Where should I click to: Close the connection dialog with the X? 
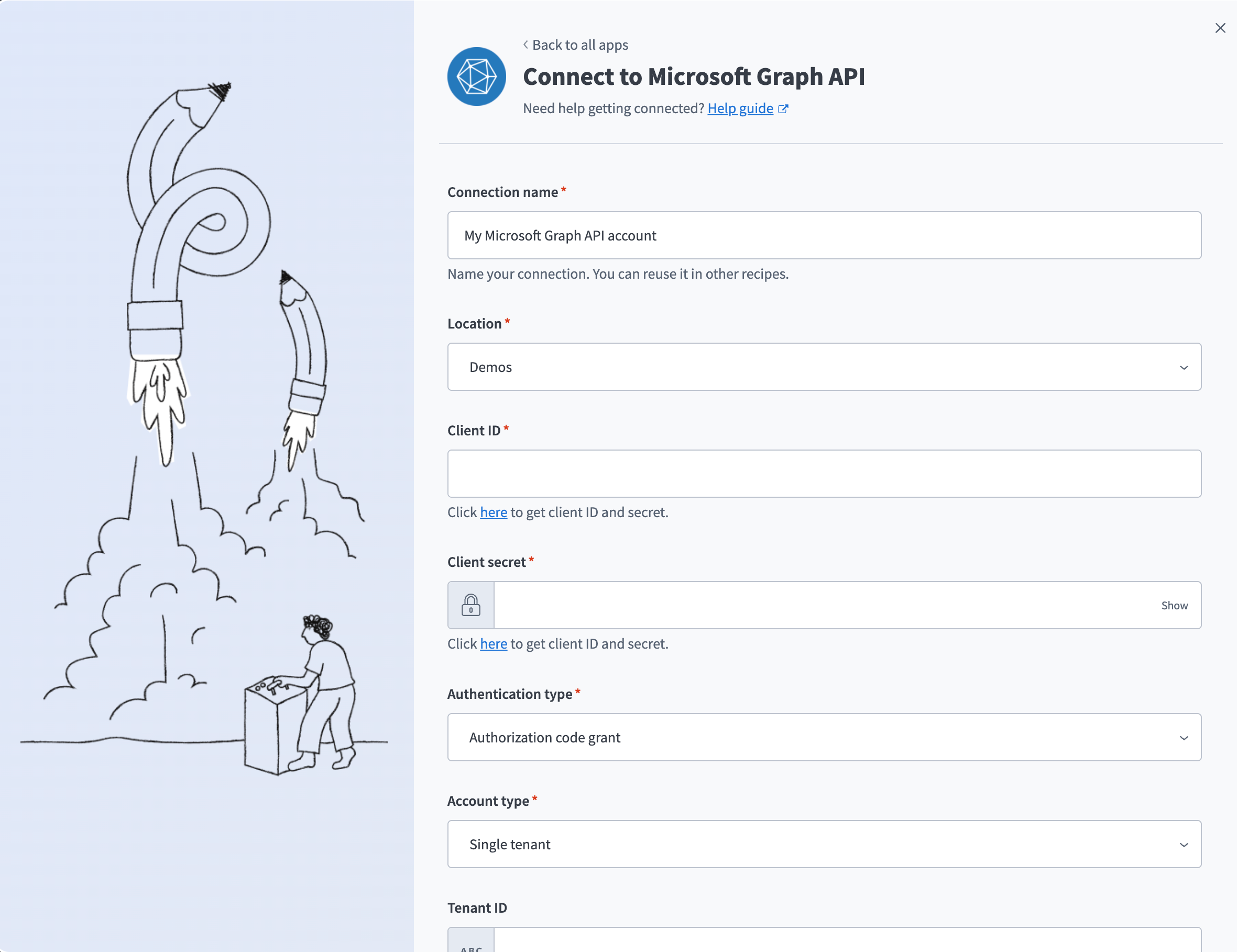point(1221,28)
